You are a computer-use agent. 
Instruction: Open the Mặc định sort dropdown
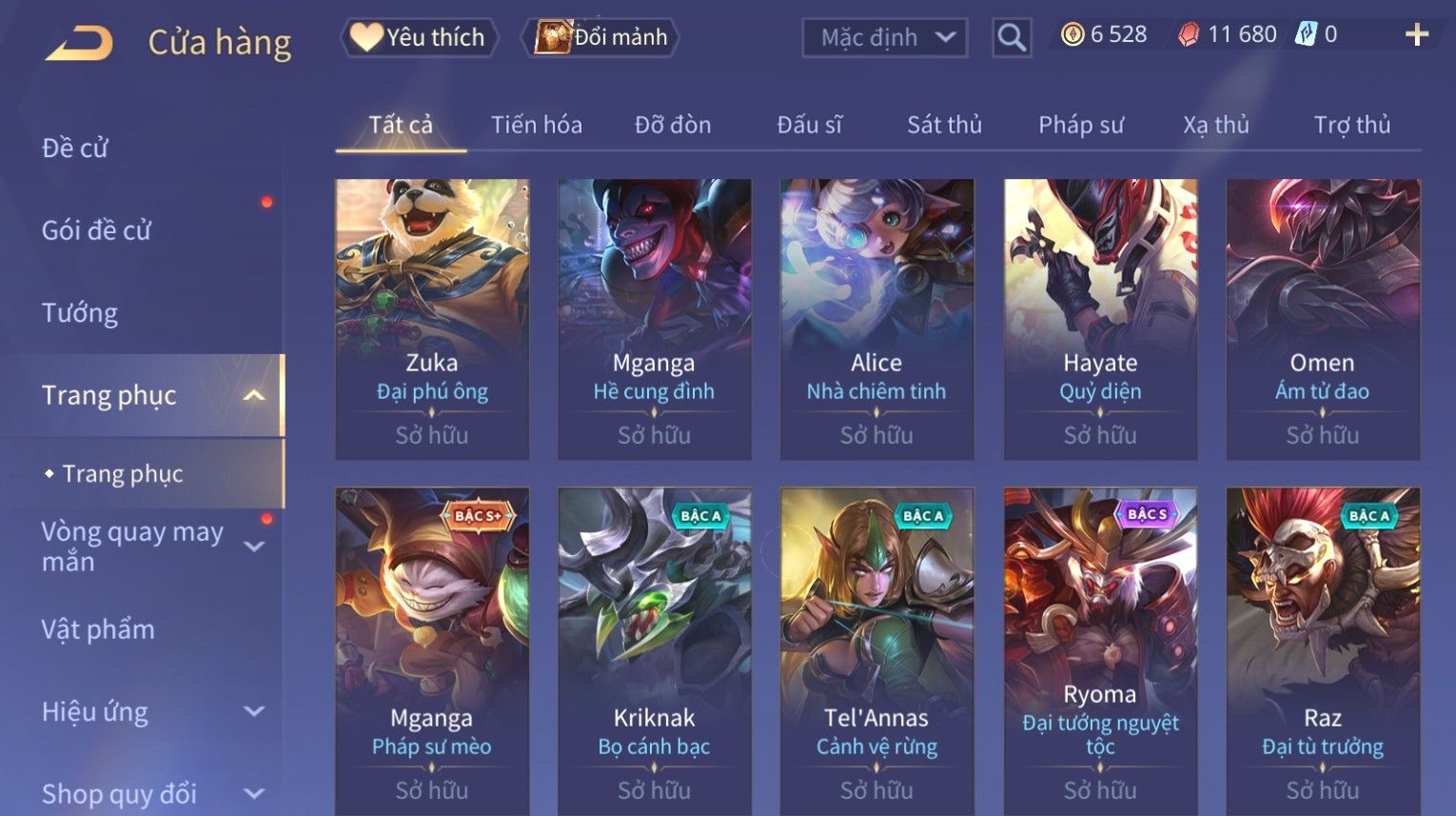click(x=885, y=38)
